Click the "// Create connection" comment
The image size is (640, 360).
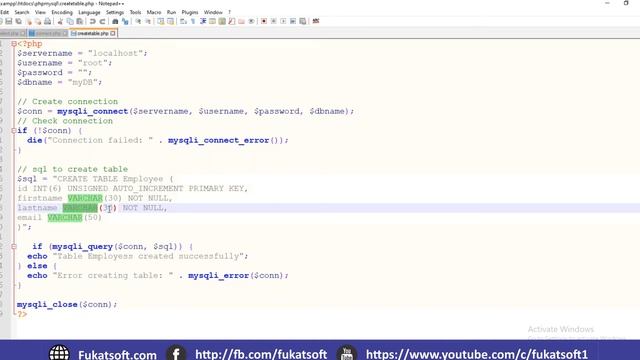click(67, 102)
